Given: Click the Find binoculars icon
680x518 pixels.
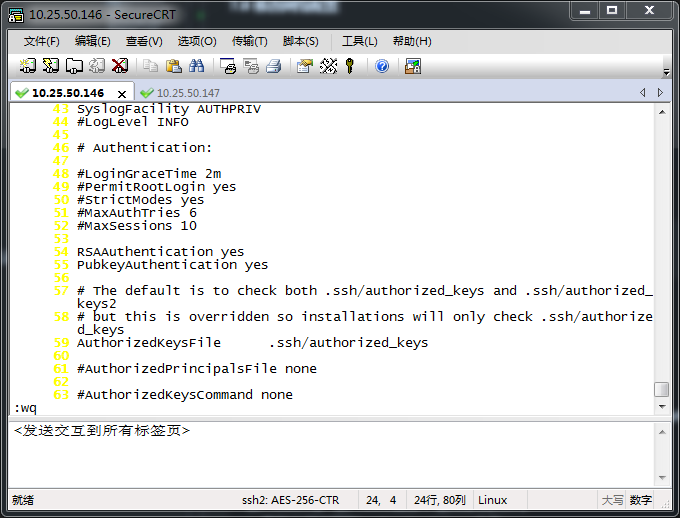Looking at the screenshot, I should tap(197, 66).
